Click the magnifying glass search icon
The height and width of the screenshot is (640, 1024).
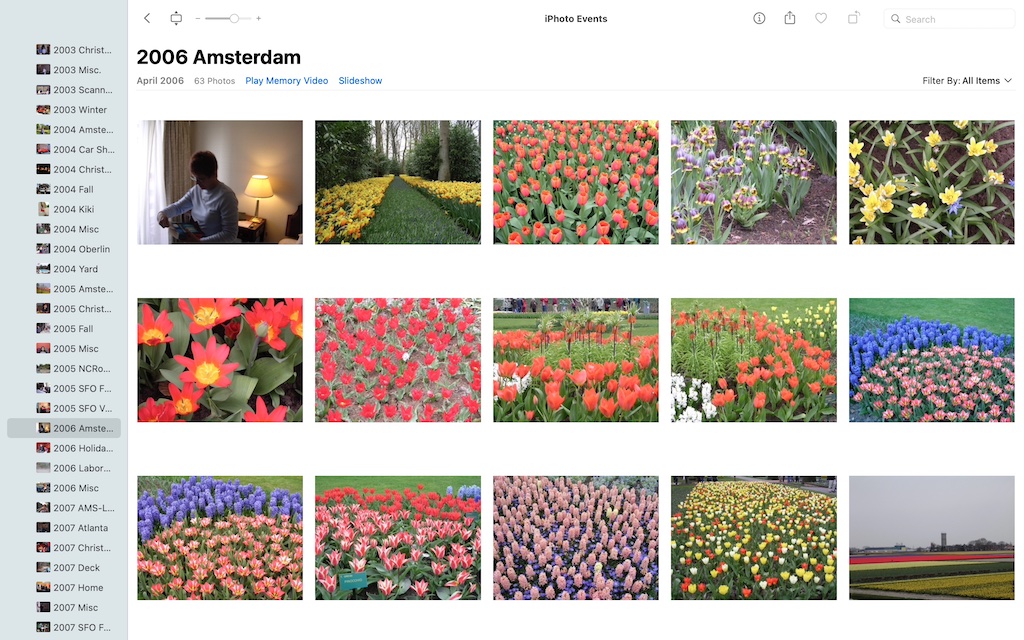click(896, 19)
